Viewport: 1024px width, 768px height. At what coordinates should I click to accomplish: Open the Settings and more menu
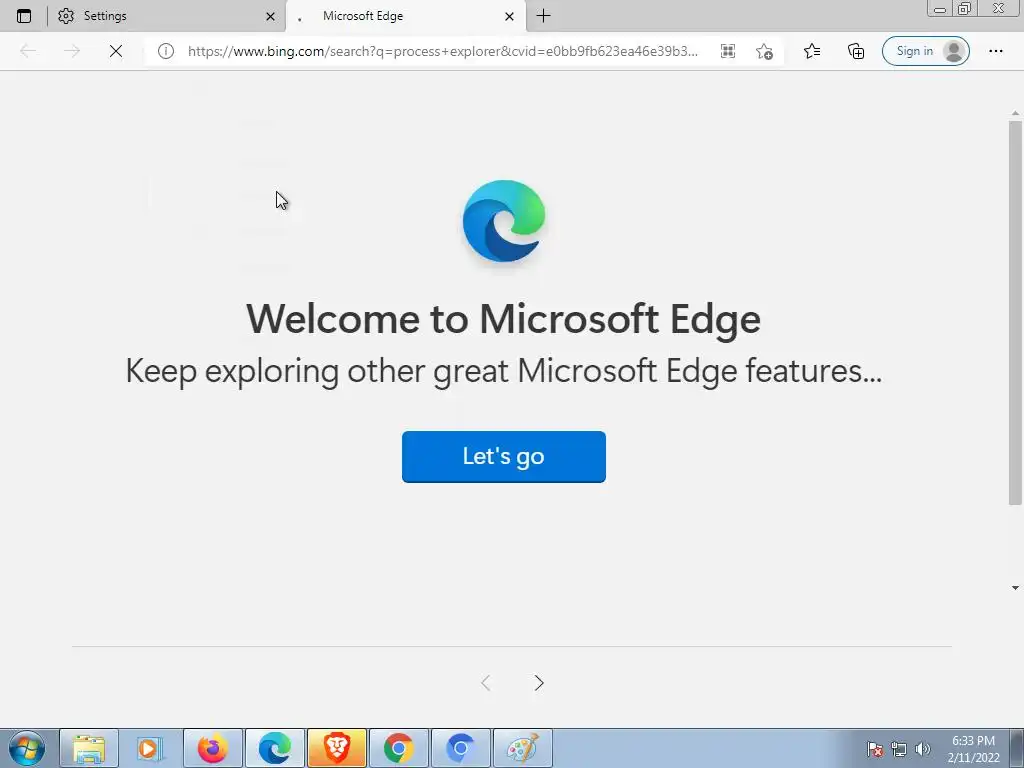(x=995, y=51)
